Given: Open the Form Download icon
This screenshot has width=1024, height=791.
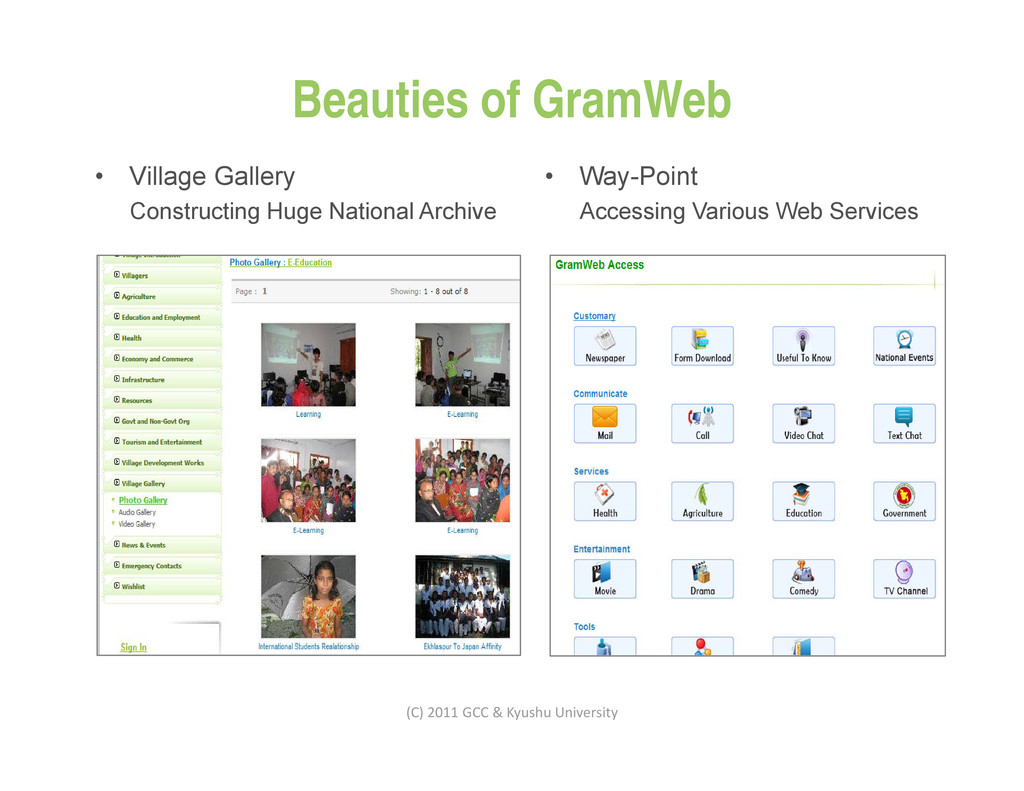Looking at the screenshot, I should tap(702, 346).
